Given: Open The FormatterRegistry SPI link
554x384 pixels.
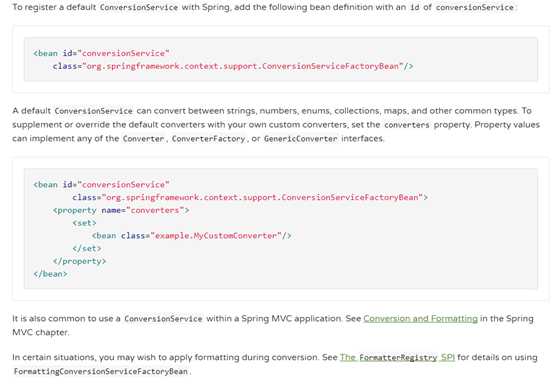Looking at the screenshot, I should pyautogui.click(x=397, y=358).
